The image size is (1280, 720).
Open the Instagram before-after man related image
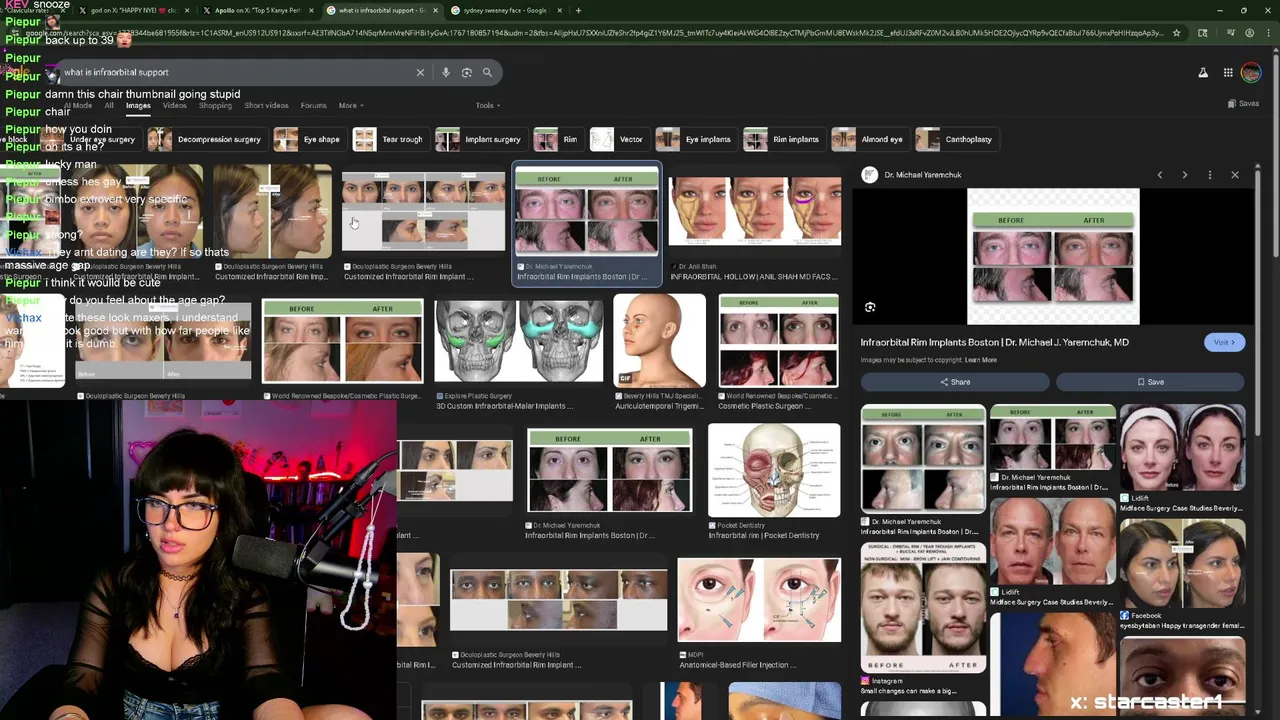(922, 607)
